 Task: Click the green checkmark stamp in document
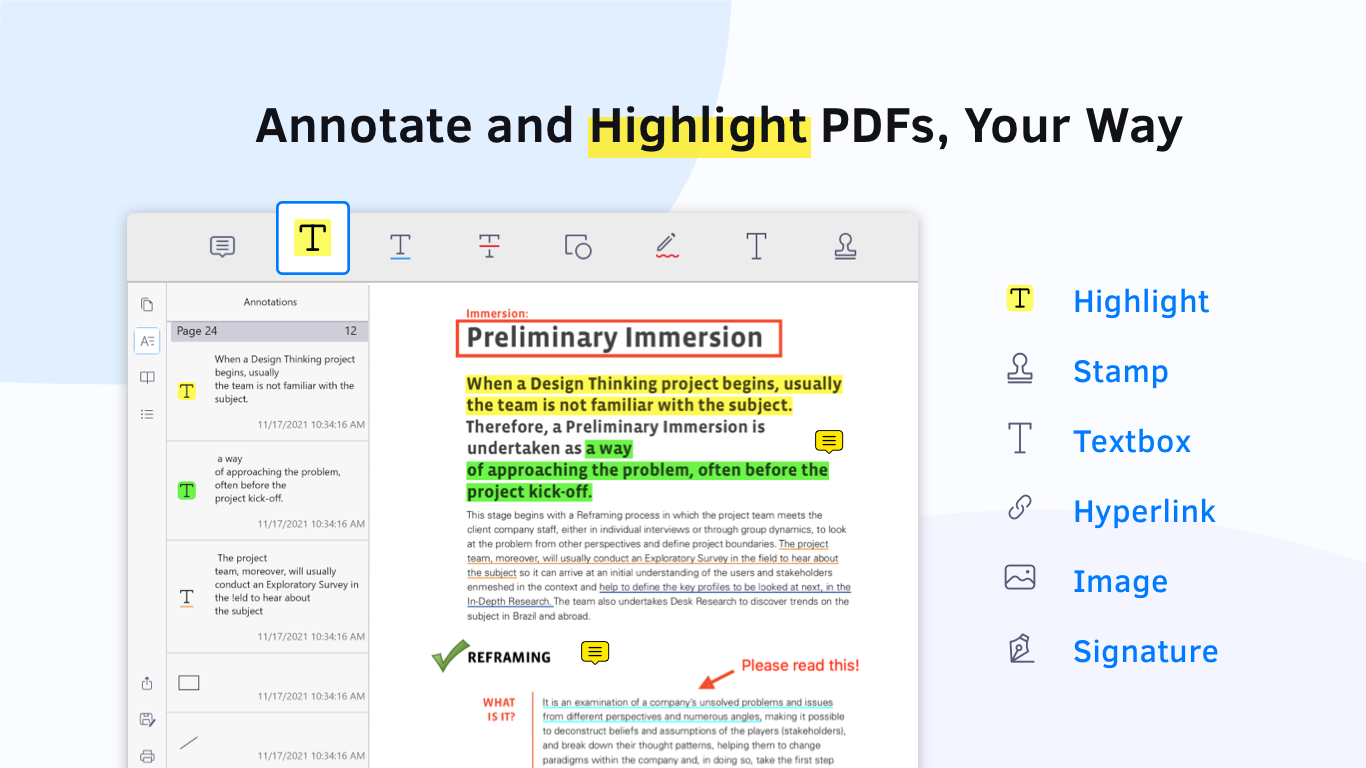point(449,656)
